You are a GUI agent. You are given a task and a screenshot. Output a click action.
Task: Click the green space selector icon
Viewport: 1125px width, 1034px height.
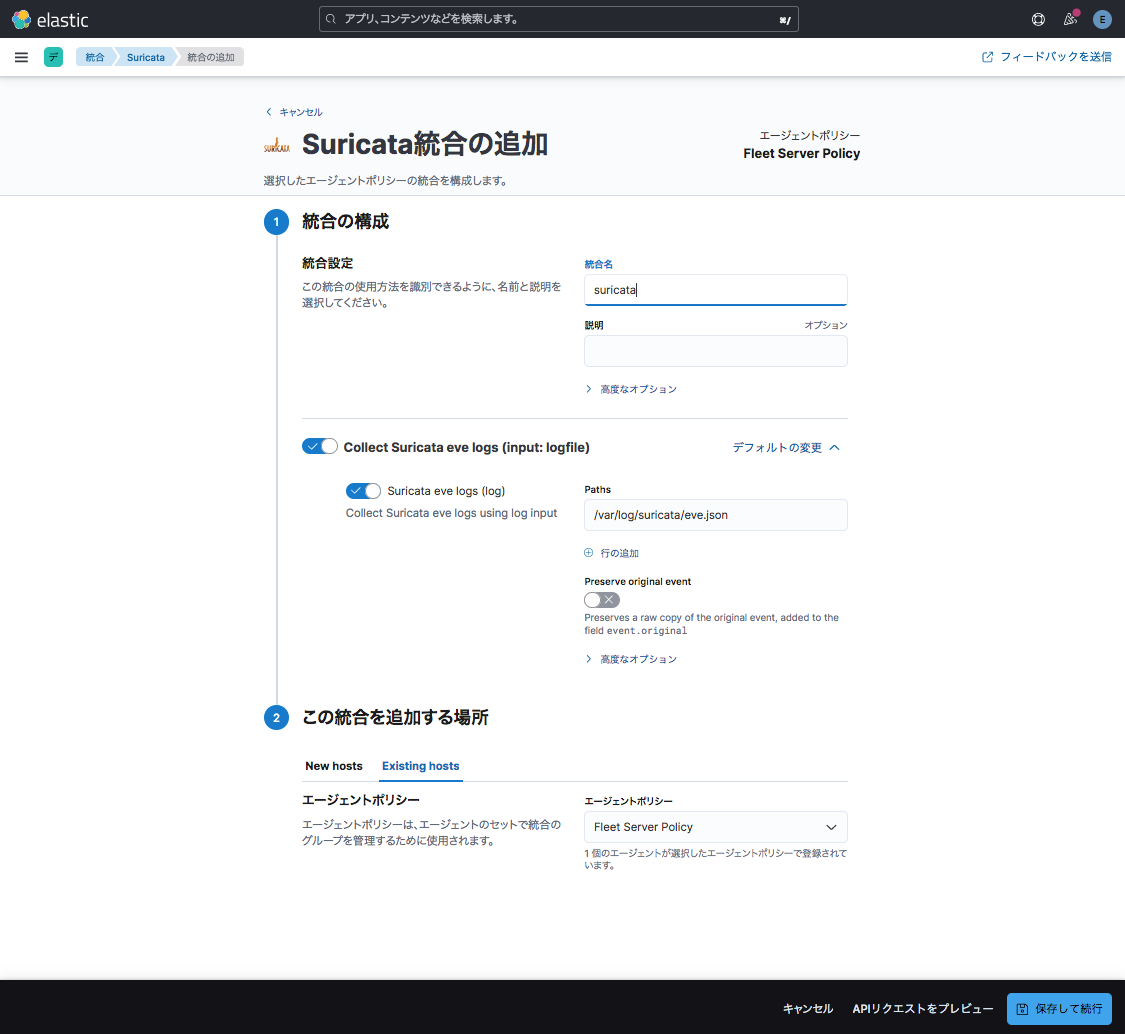pyautogui.click(x=53, y=57)
